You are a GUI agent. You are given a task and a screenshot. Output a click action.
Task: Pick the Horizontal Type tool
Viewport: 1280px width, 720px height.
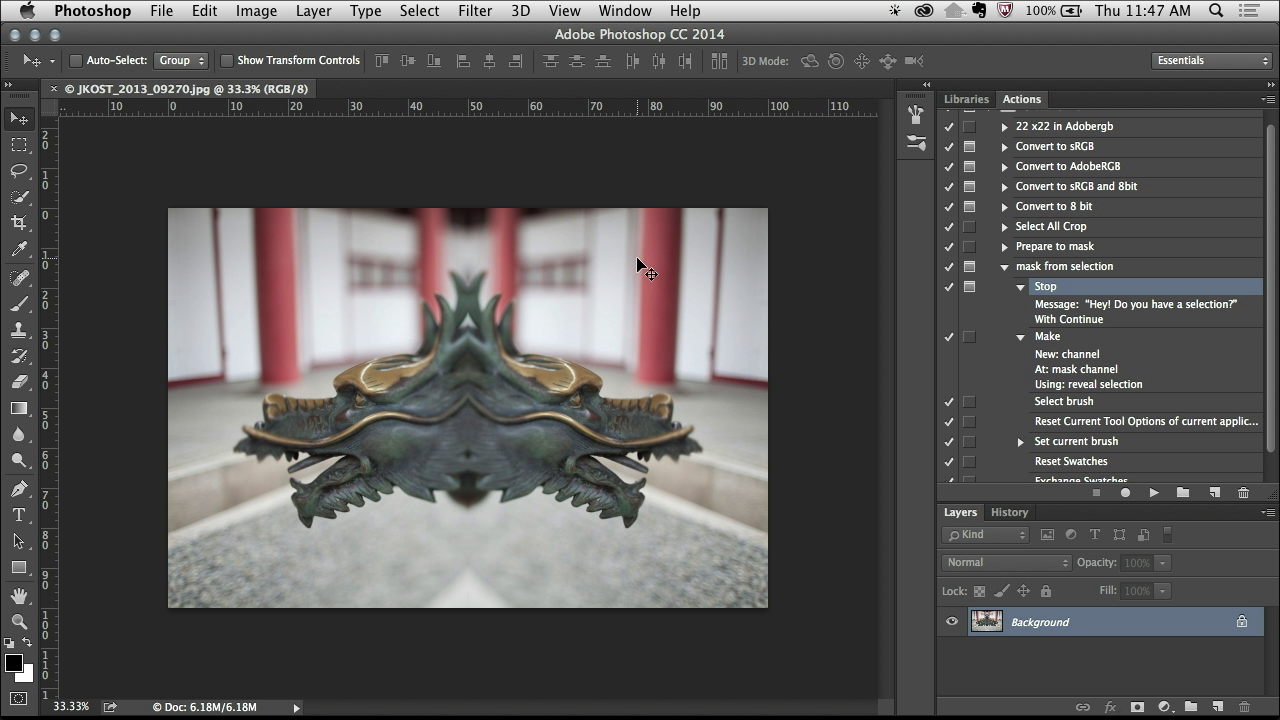coord(19,515)
